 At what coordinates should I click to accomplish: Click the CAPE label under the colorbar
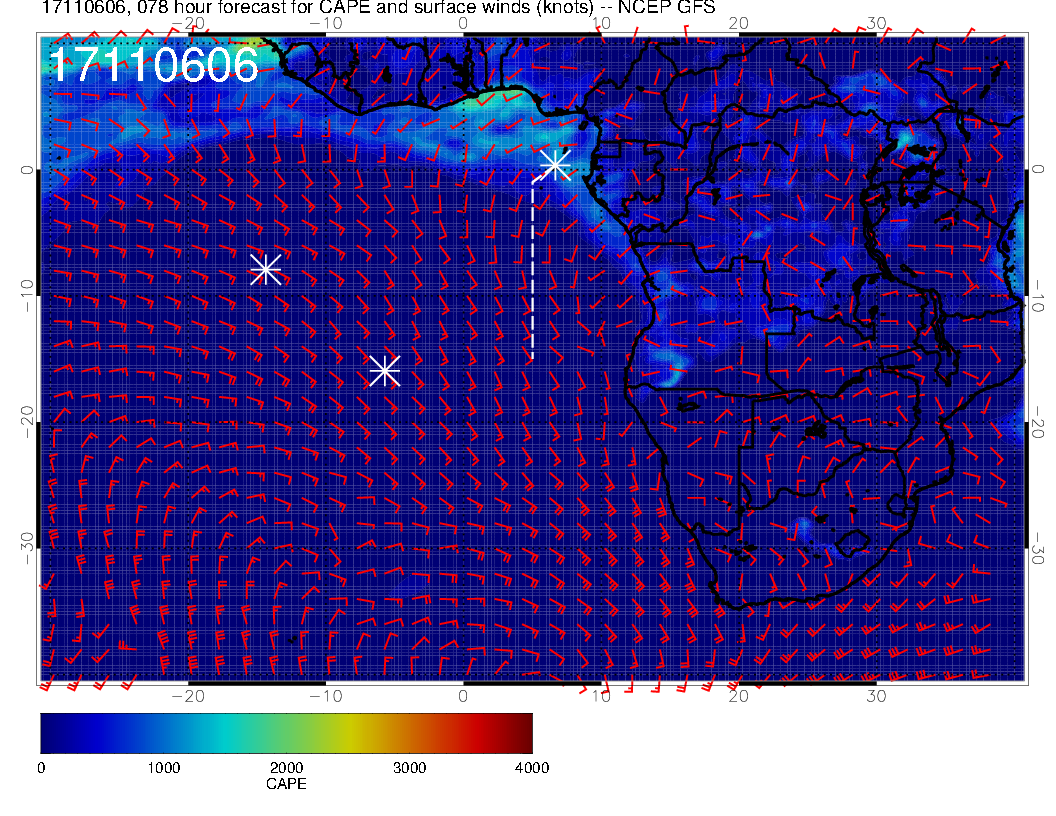[x=286, y=784]
